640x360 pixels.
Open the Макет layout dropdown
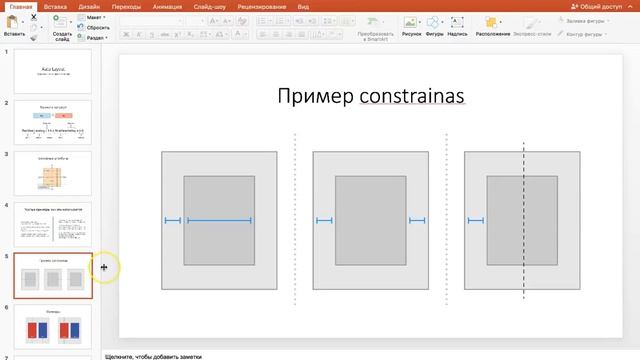point(92,17)
